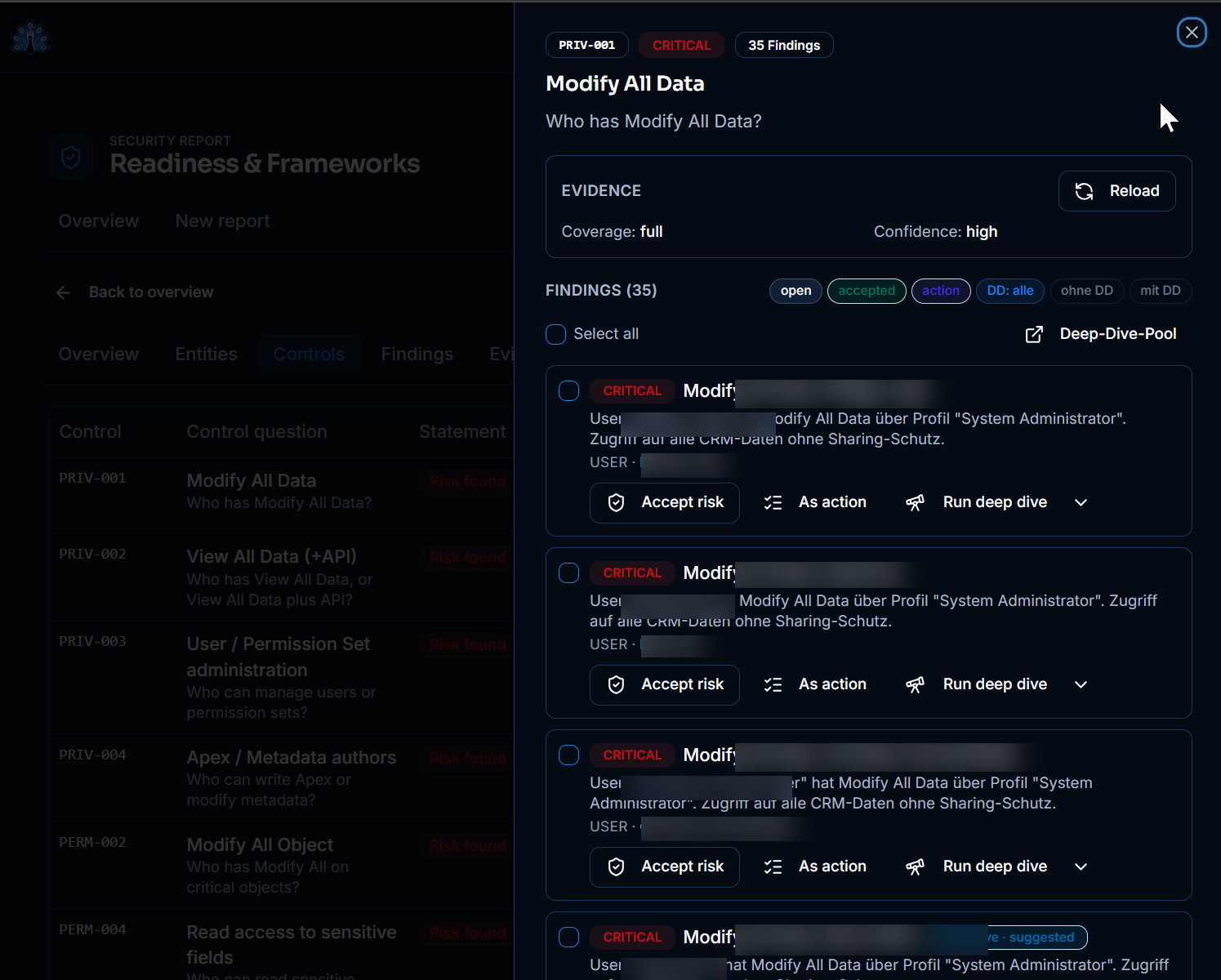Click the Control column header
Viewport: 1221px width, 980px height.
(x=90, y=432)
